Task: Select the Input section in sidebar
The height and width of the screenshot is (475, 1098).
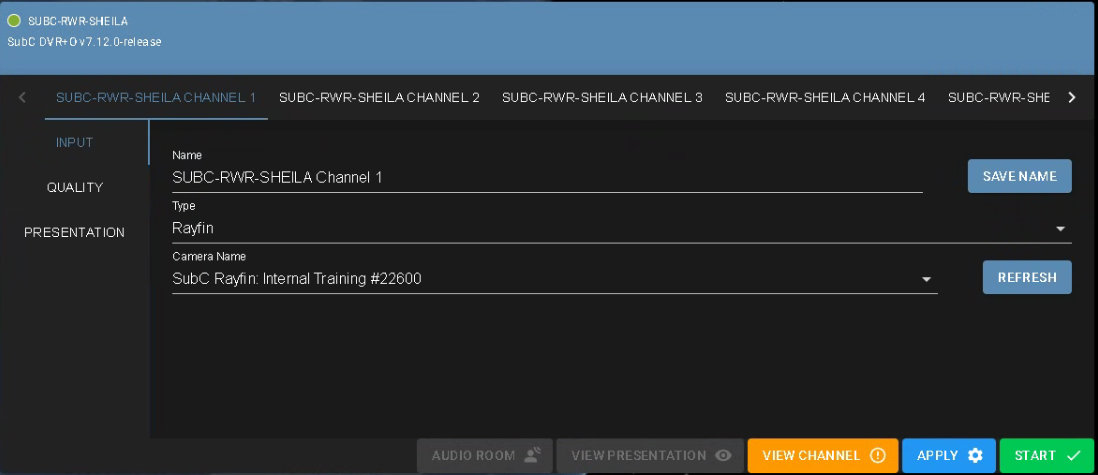Action: point(75,142)
